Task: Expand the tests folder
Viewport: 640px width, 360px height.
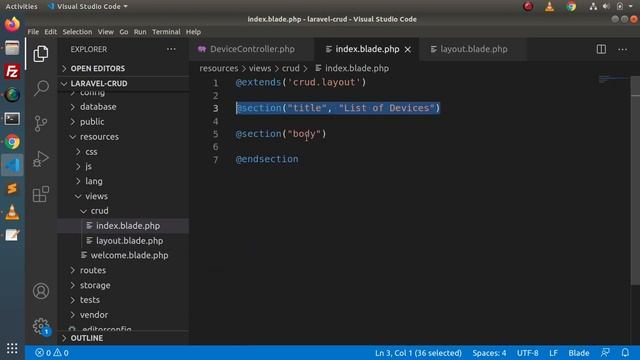Action: click(x=89, y=300)
